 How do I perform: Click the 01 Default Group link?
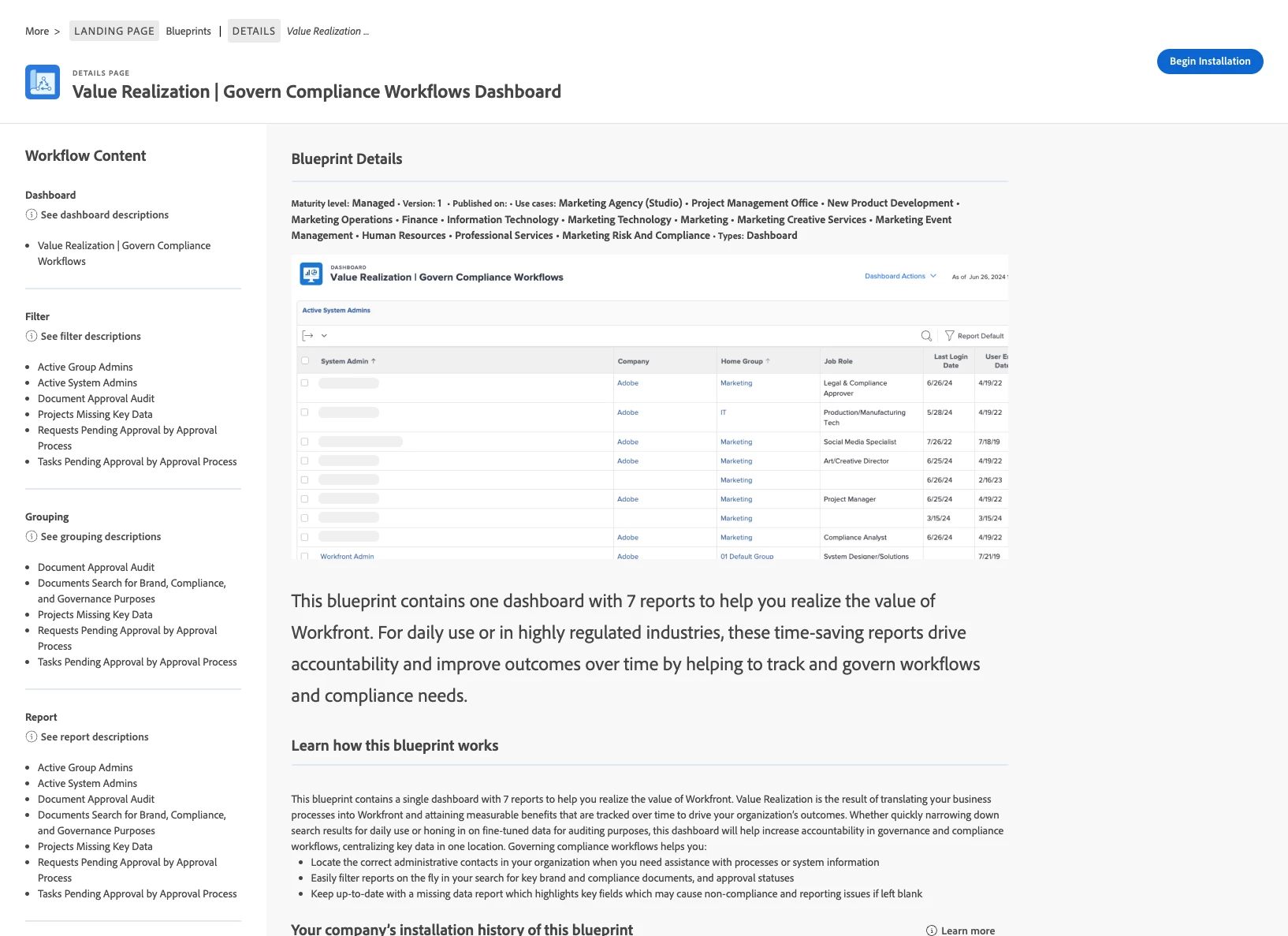[x=746, y=556]
